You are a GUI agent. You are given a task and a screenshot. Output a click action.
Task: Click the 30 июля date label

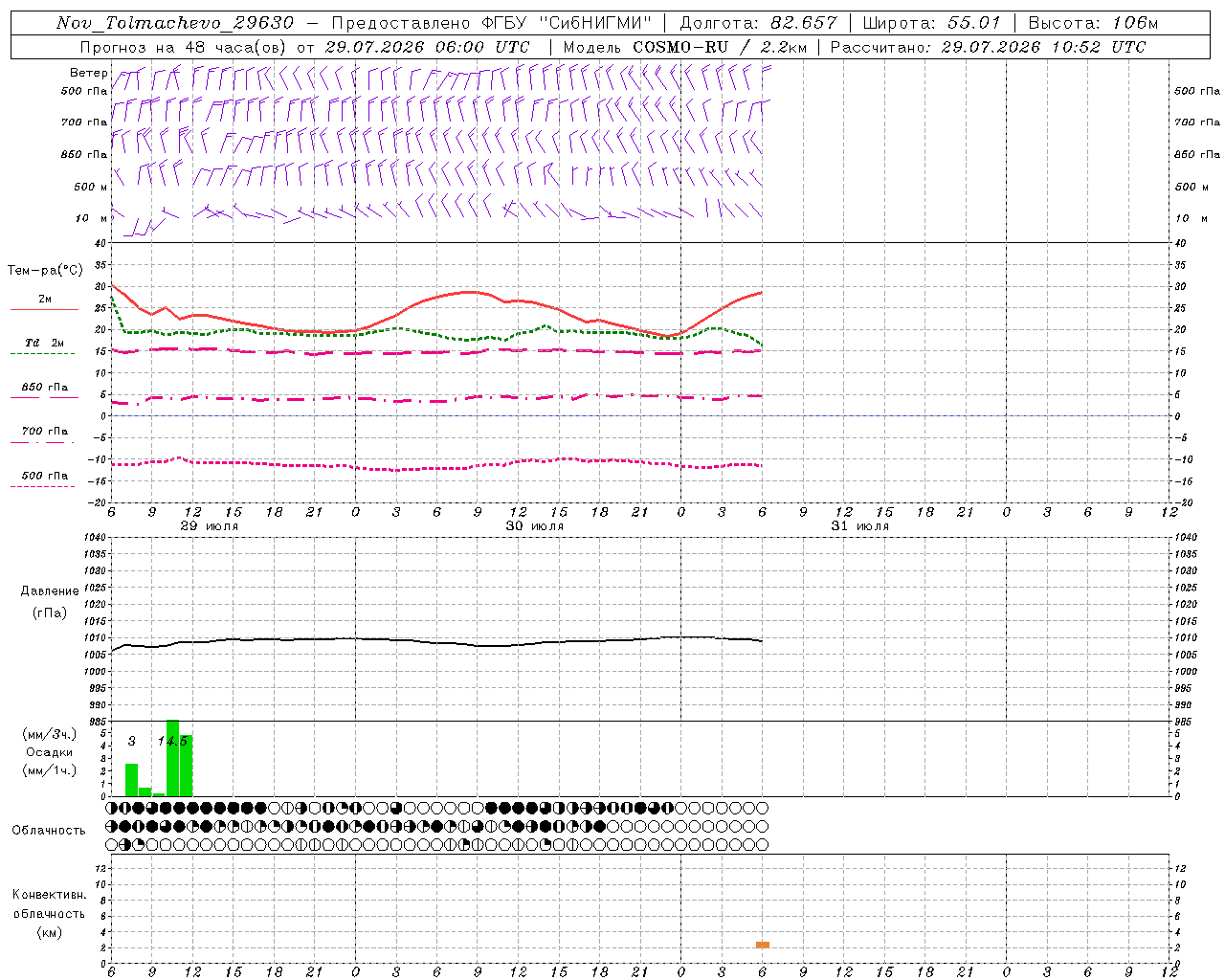point(535,526)
